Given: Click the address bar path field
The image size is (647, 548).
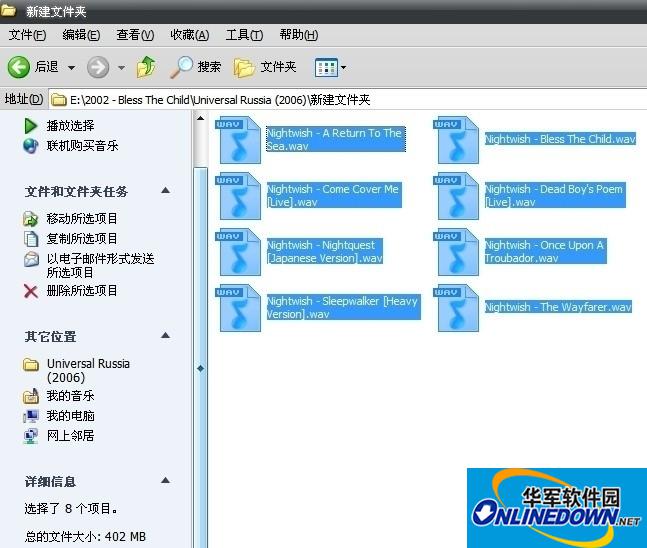Looking at the screenshot, I should pyautogui.click(x=347, y=99).
